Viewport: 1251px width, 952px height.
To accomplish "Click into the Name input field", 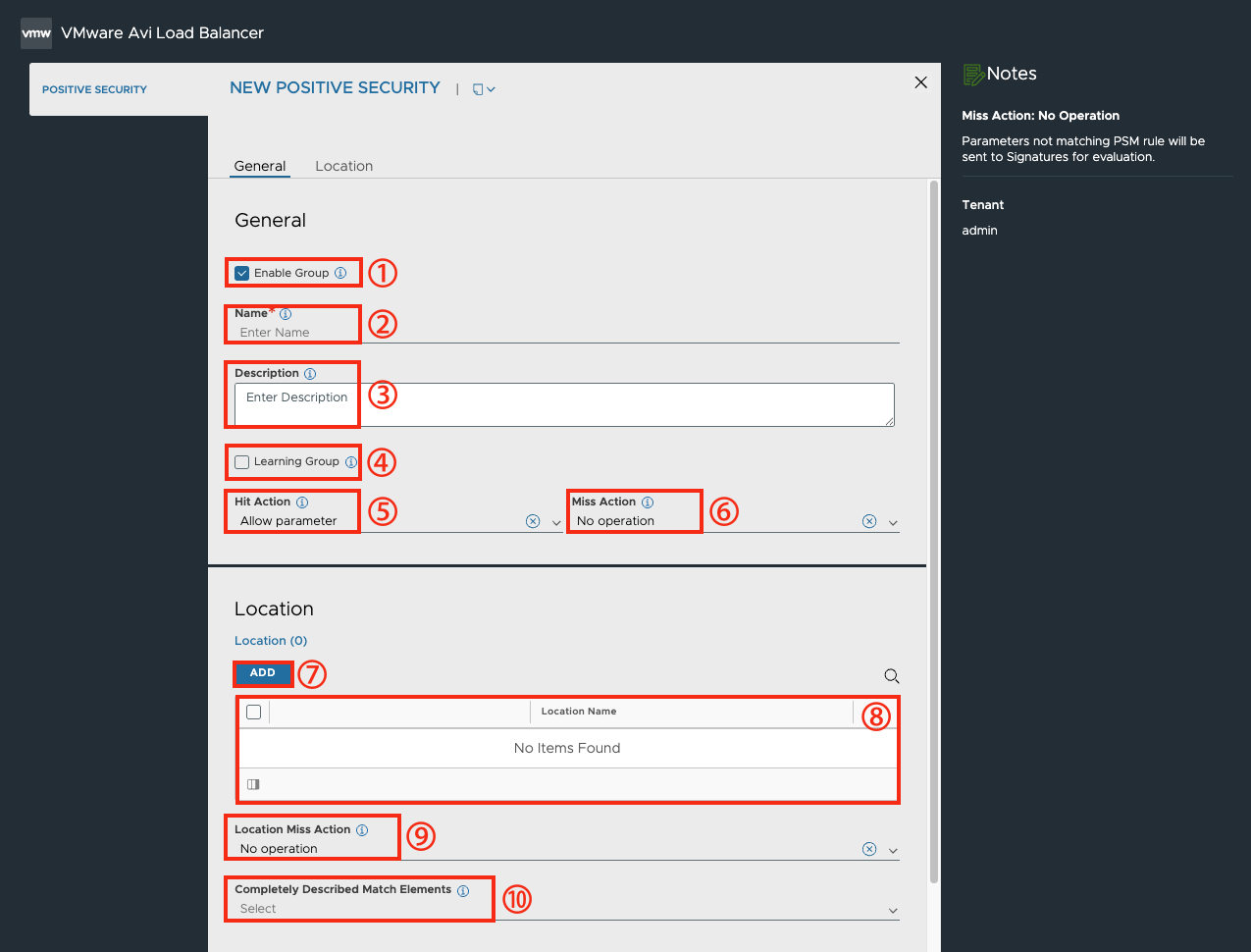I will point(567,333).
